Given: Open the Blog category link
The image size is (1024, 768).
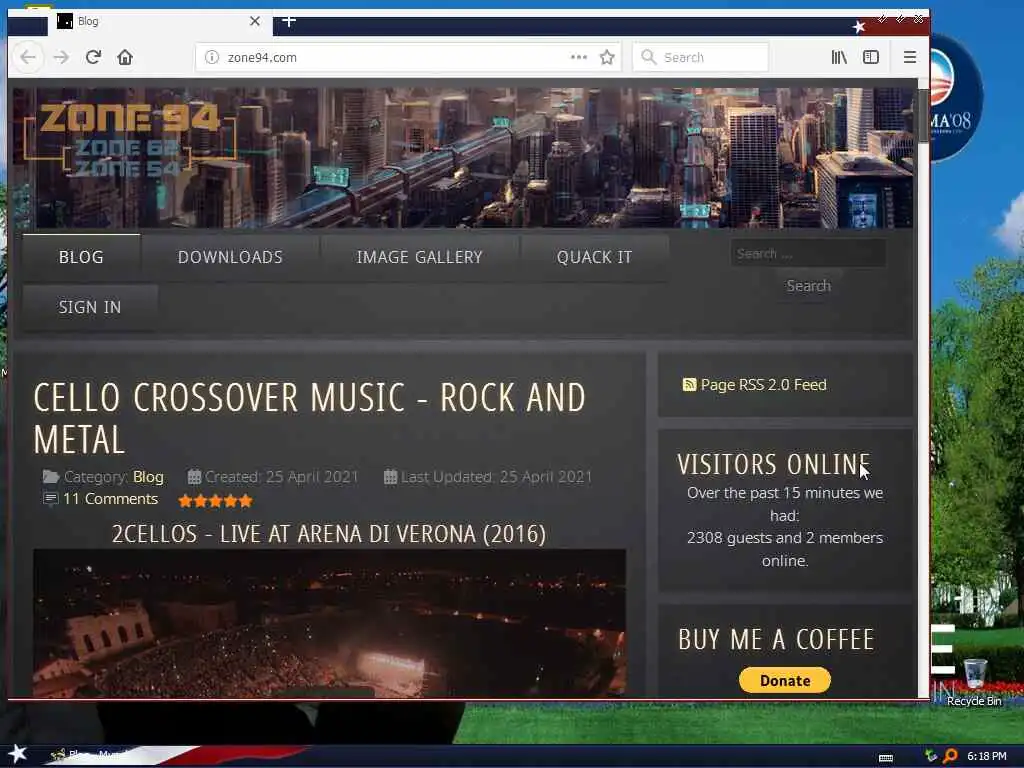Looking at the screenshot, I should point(148,477).
